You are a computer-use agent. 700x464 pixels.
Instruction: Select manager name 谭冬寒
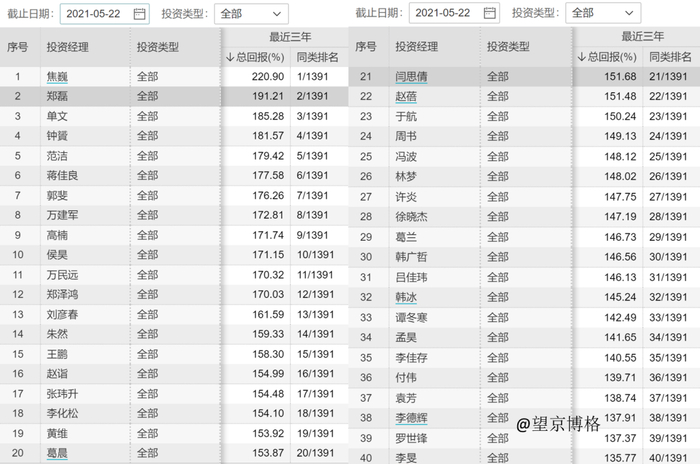[411, 318]
